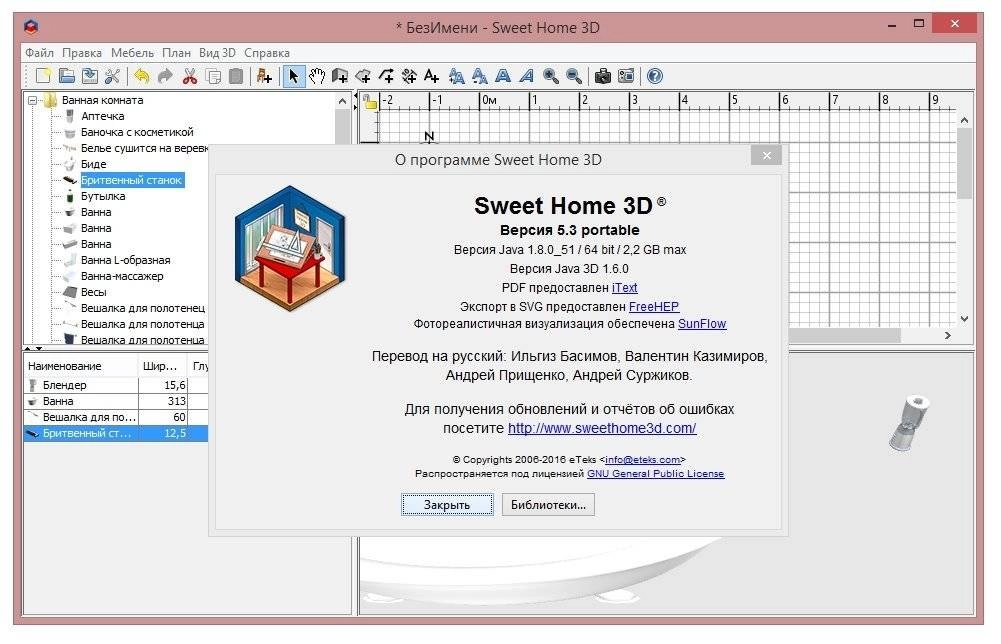Sort by the Наименование column header
The height and width of the screenshot is (644, 1001).
coord(81,366)
